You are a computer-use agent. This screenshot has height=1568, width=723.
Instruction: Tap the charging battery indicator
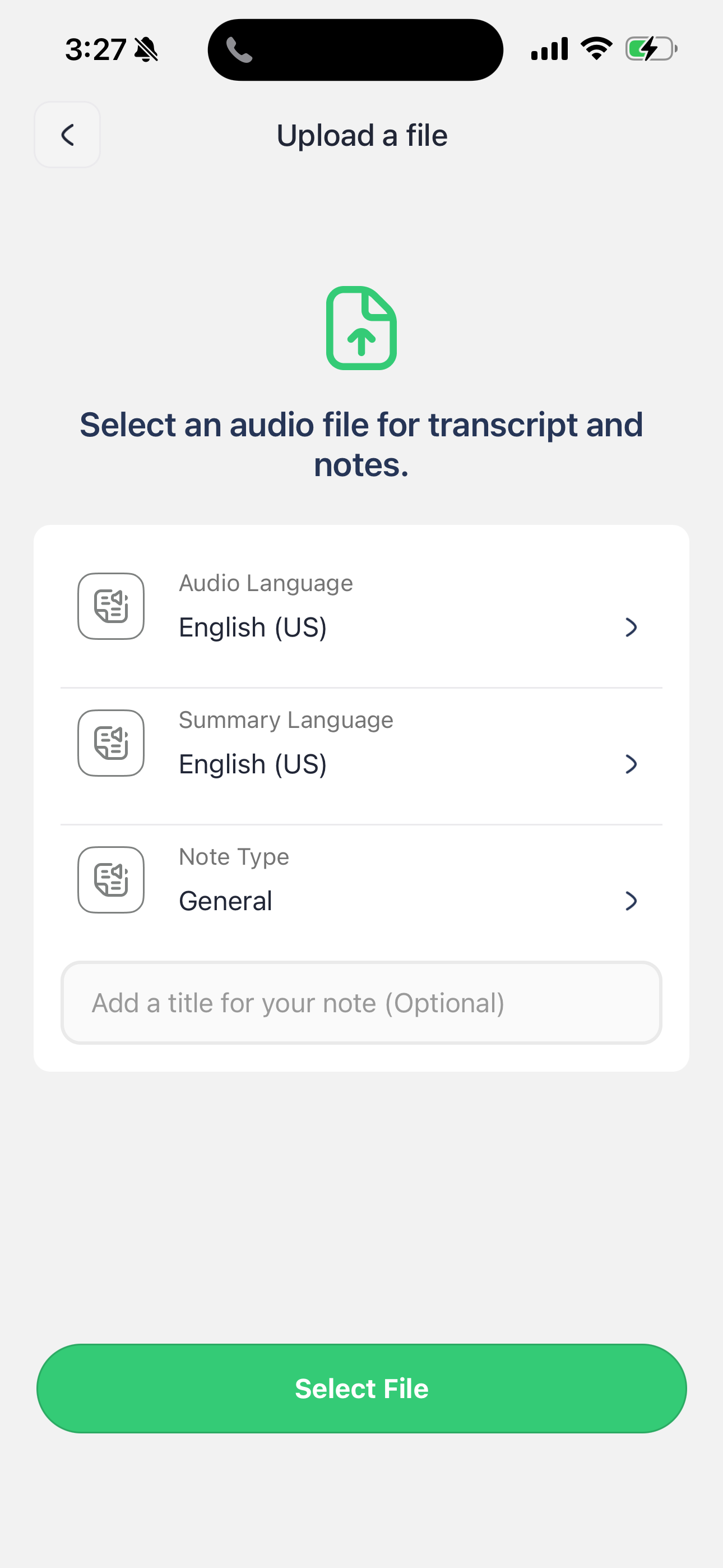(x=651, y=49)
